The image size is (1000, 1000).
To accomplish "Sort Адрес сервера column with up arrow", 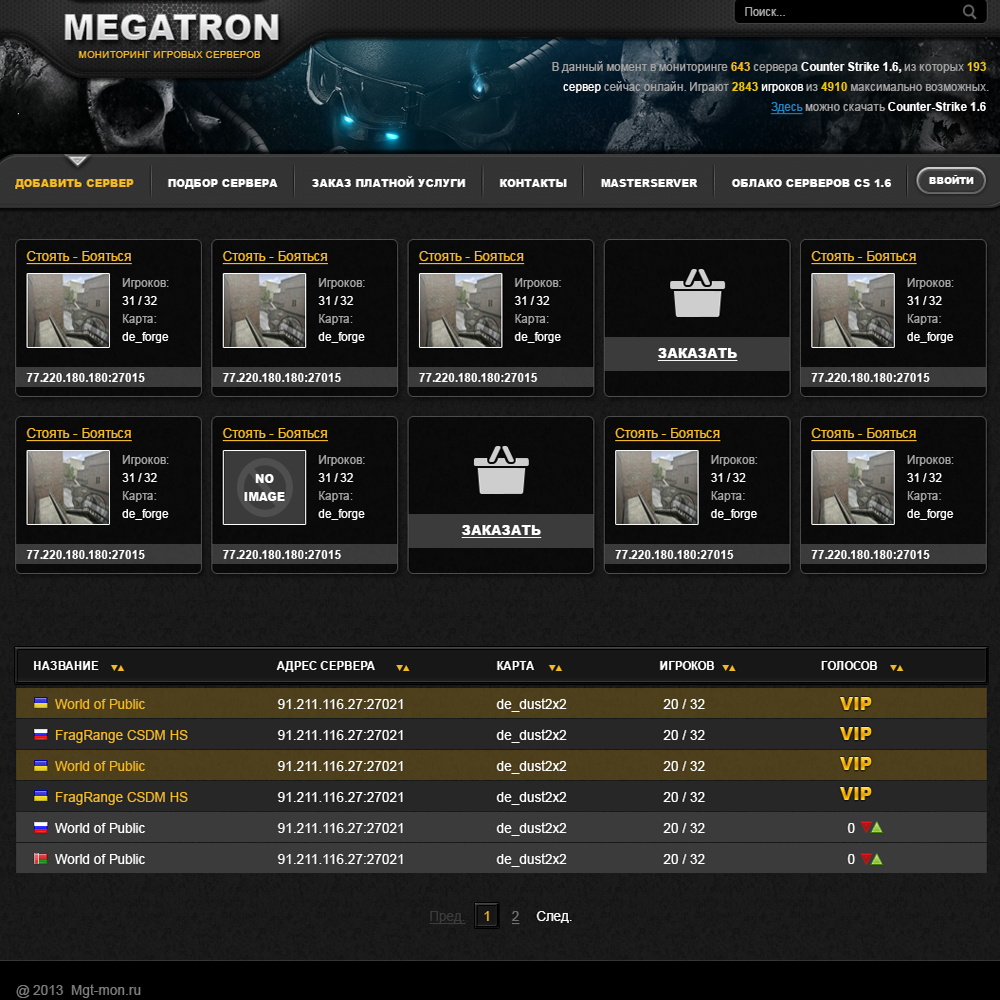I will pyautogui.click(x=406, y=668).
